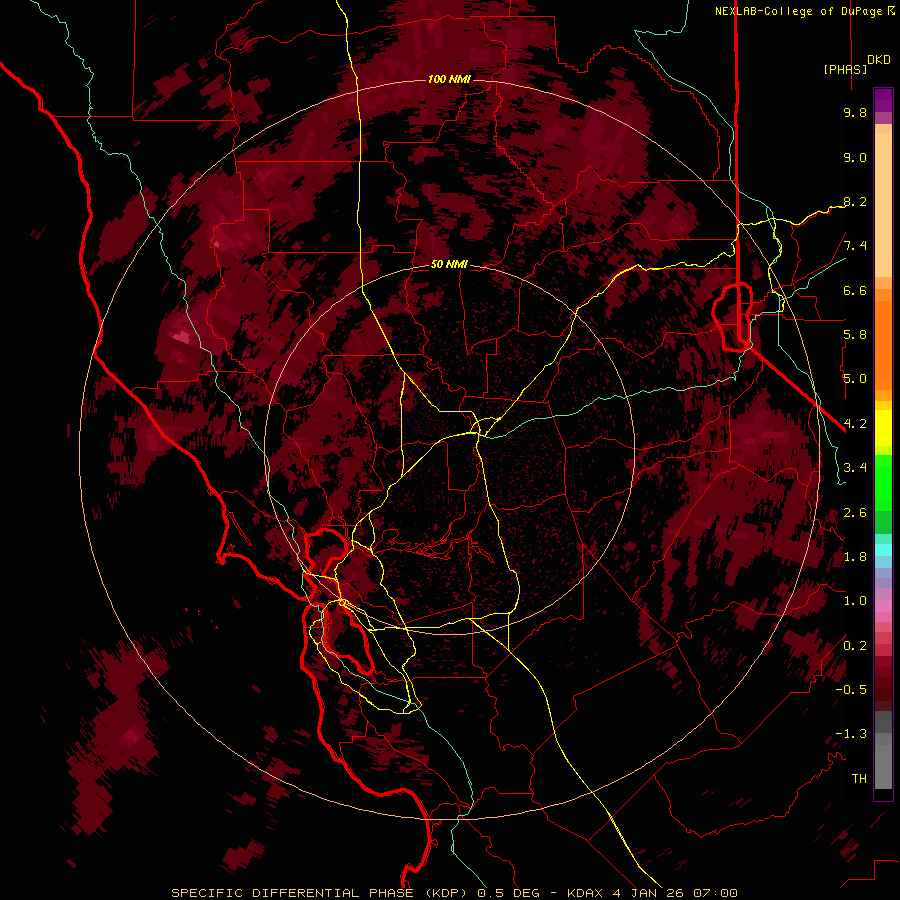This screenshot has height=900, width=900.
Task: Click the Specific Differential Phase KDAX caption
Action: [x=455, y=893]
